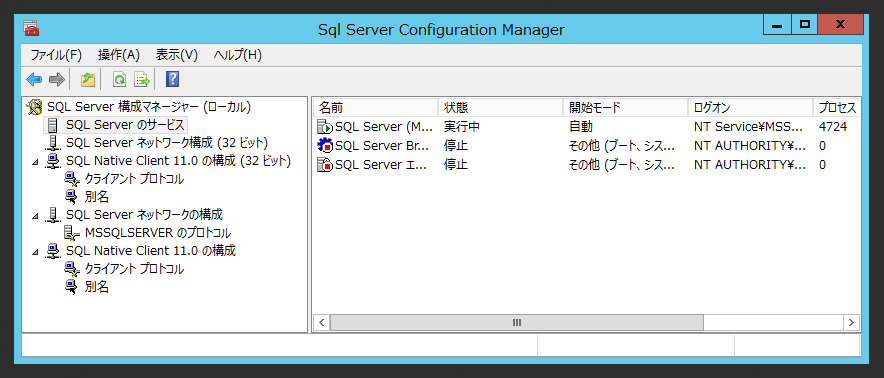Click the Back arrow toolbar icon

point(34,80)
